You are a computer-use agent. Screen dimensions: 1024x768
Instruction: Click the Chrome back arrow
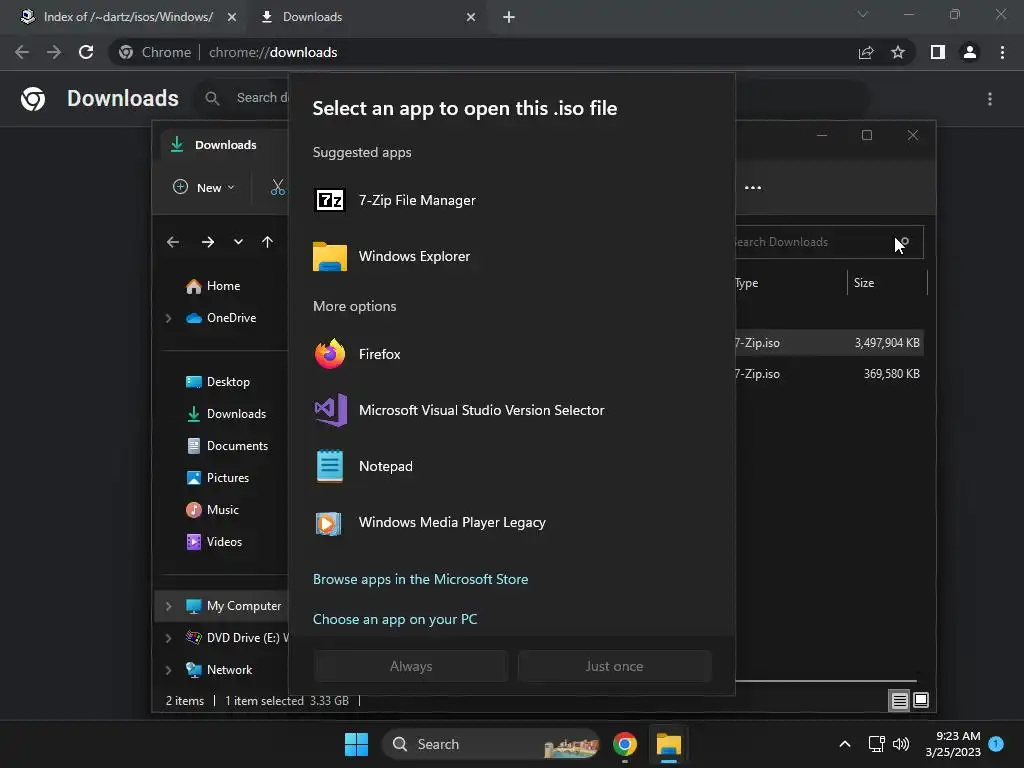22,52
